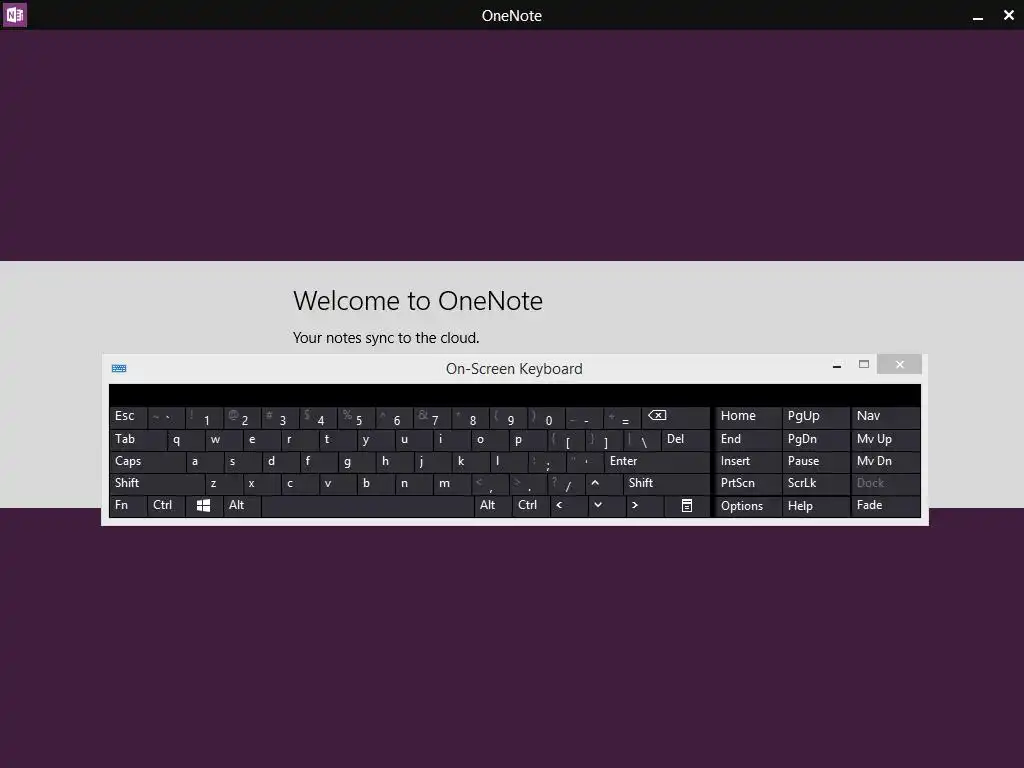
Task: Tap the space bar
Action: pyautogui.click(x=368, y=505)
